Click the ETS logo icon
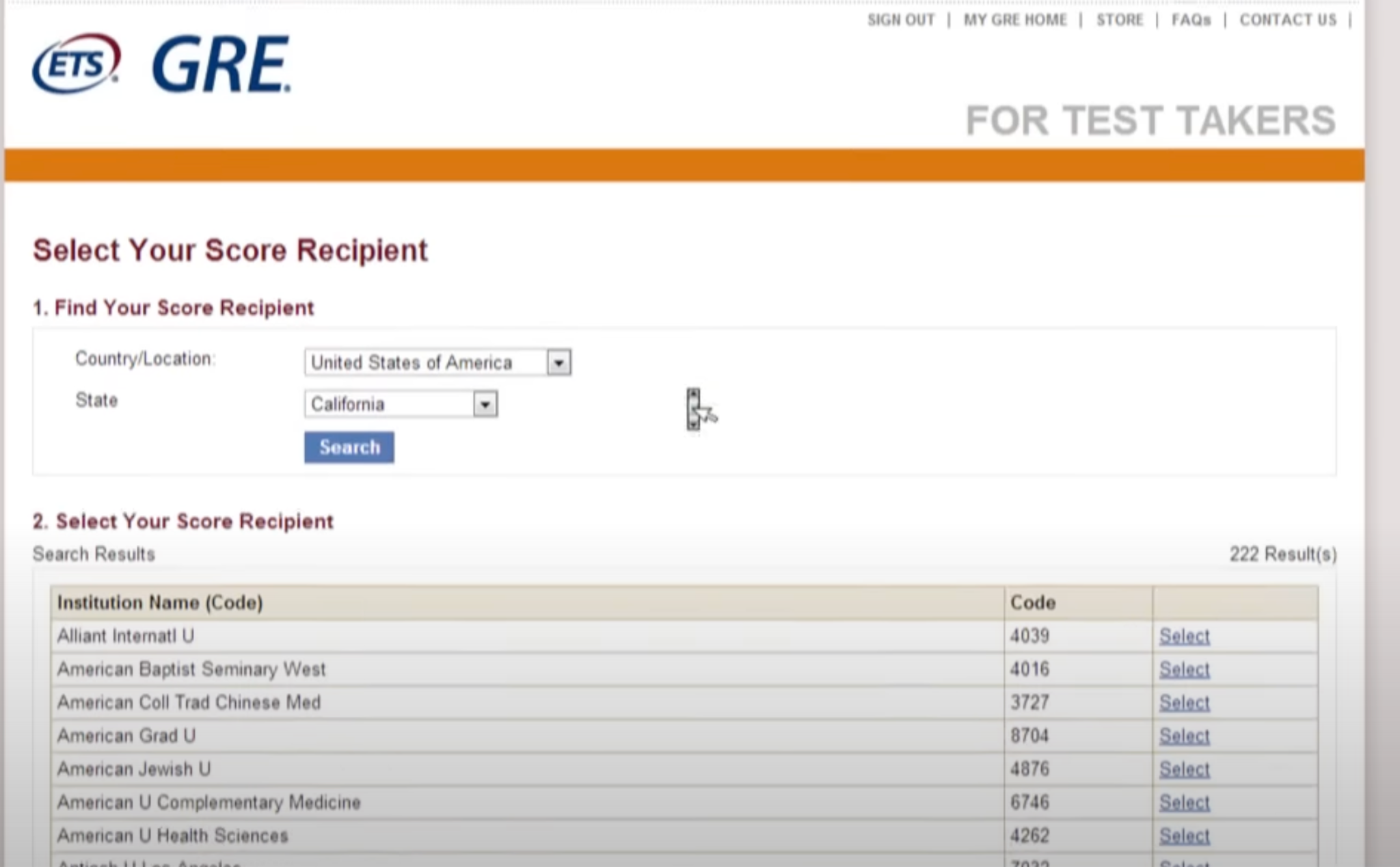The height and width of the screenshot is (867, 1400). [x=76, y=63]
